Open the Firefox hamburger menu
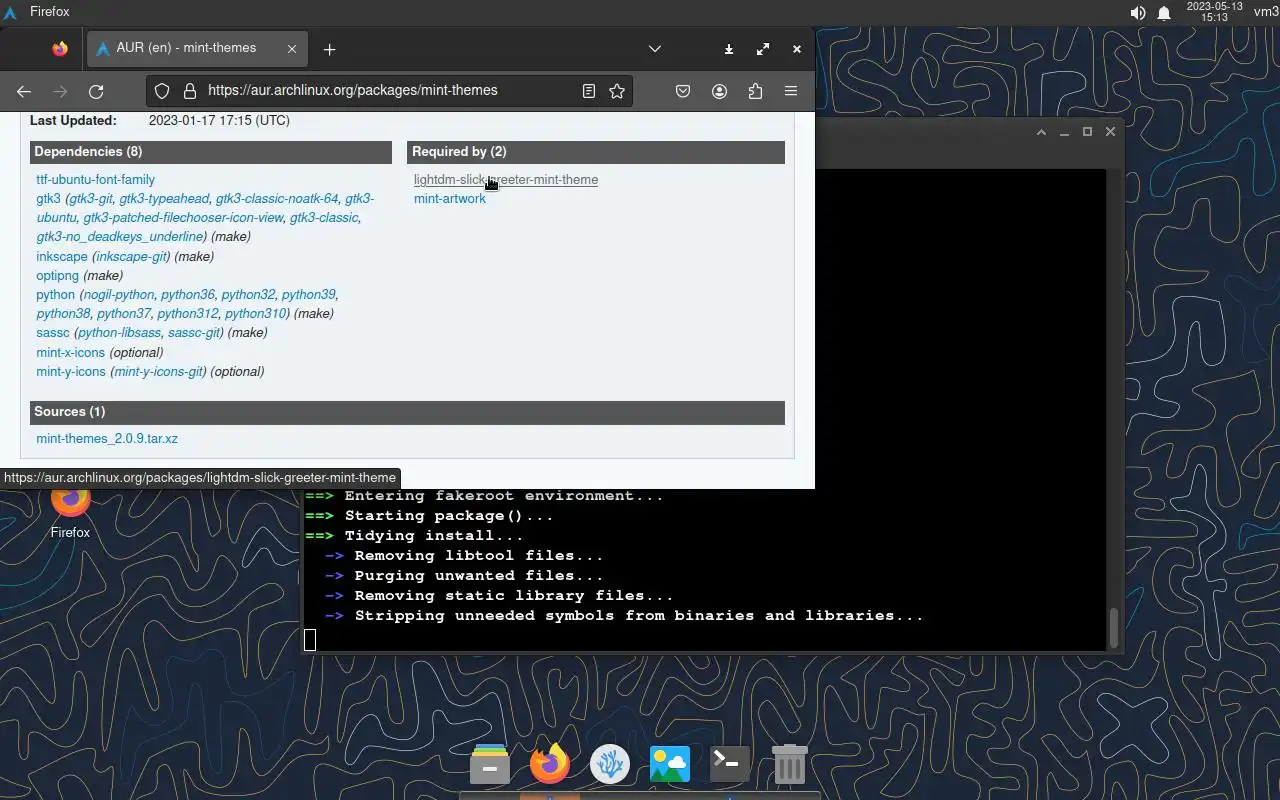Image resolution: width=1280 pixels, height=800 pixels. tap(791, 91)
